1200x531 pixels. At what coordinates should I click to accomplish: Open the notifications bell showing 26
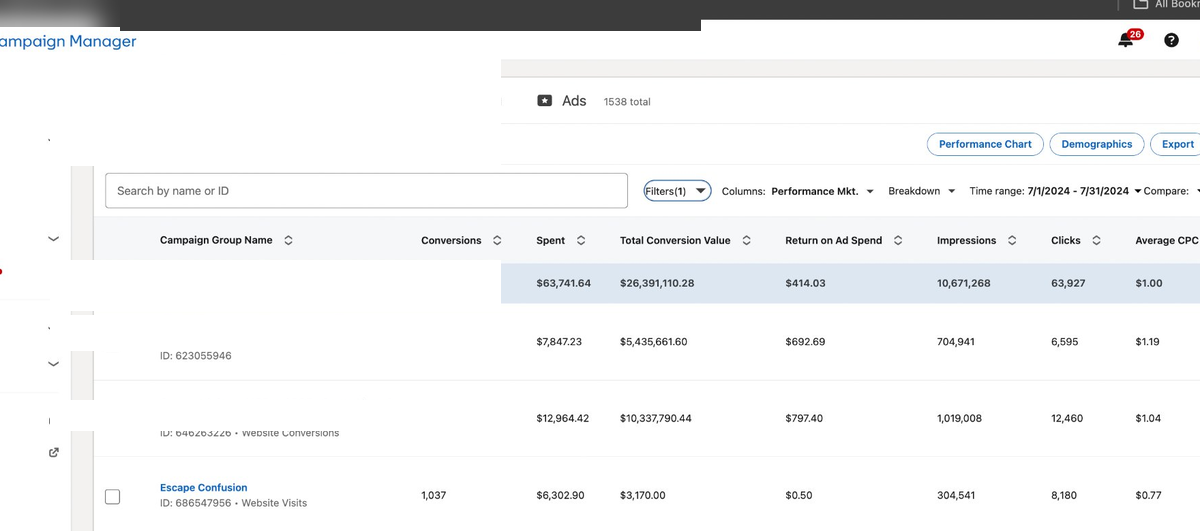1128,39
